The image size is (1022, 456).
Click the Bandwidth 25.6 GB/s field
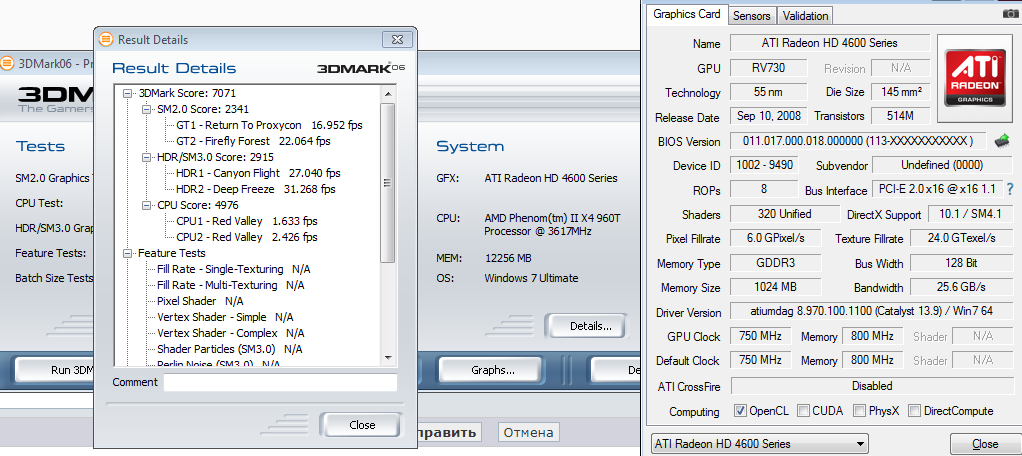tap(961, 287)
